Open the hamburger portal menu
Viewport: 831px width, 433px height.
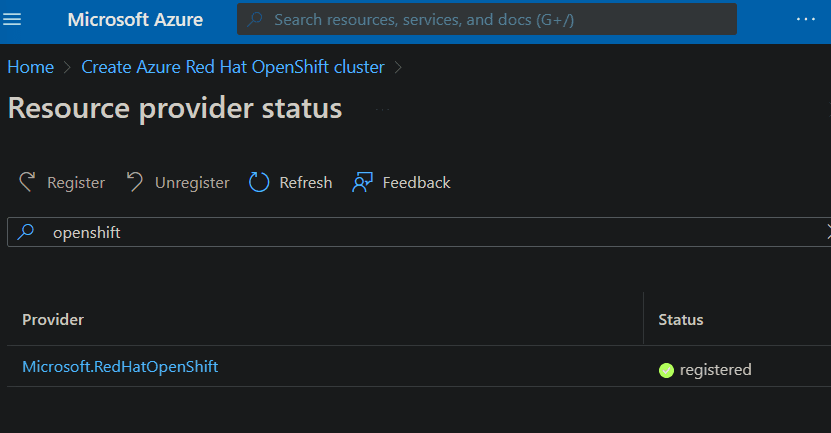tap(12, 20)
